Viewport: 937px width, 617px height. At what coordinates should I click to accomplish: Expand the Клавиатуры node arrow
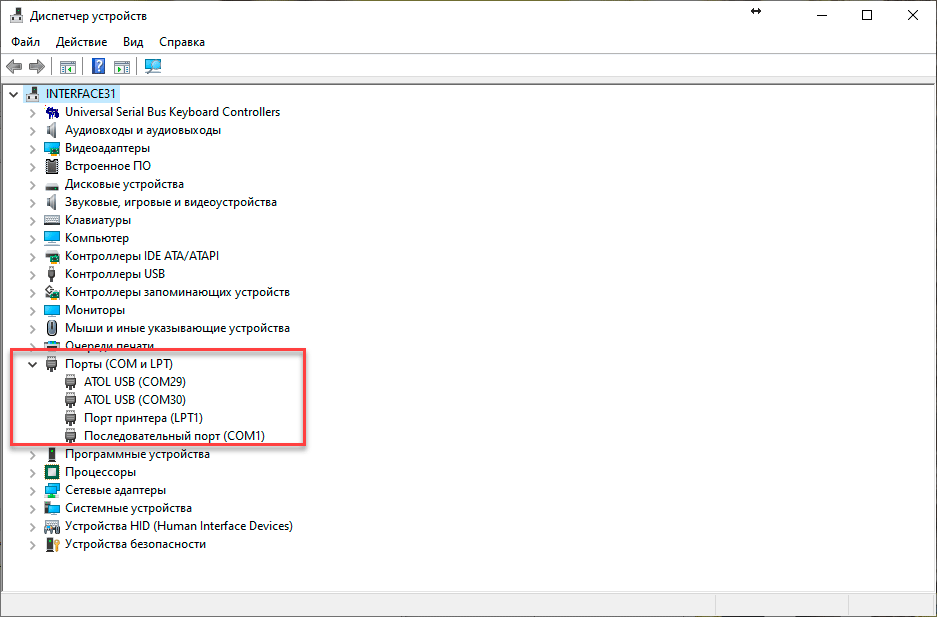coord(33,220)
